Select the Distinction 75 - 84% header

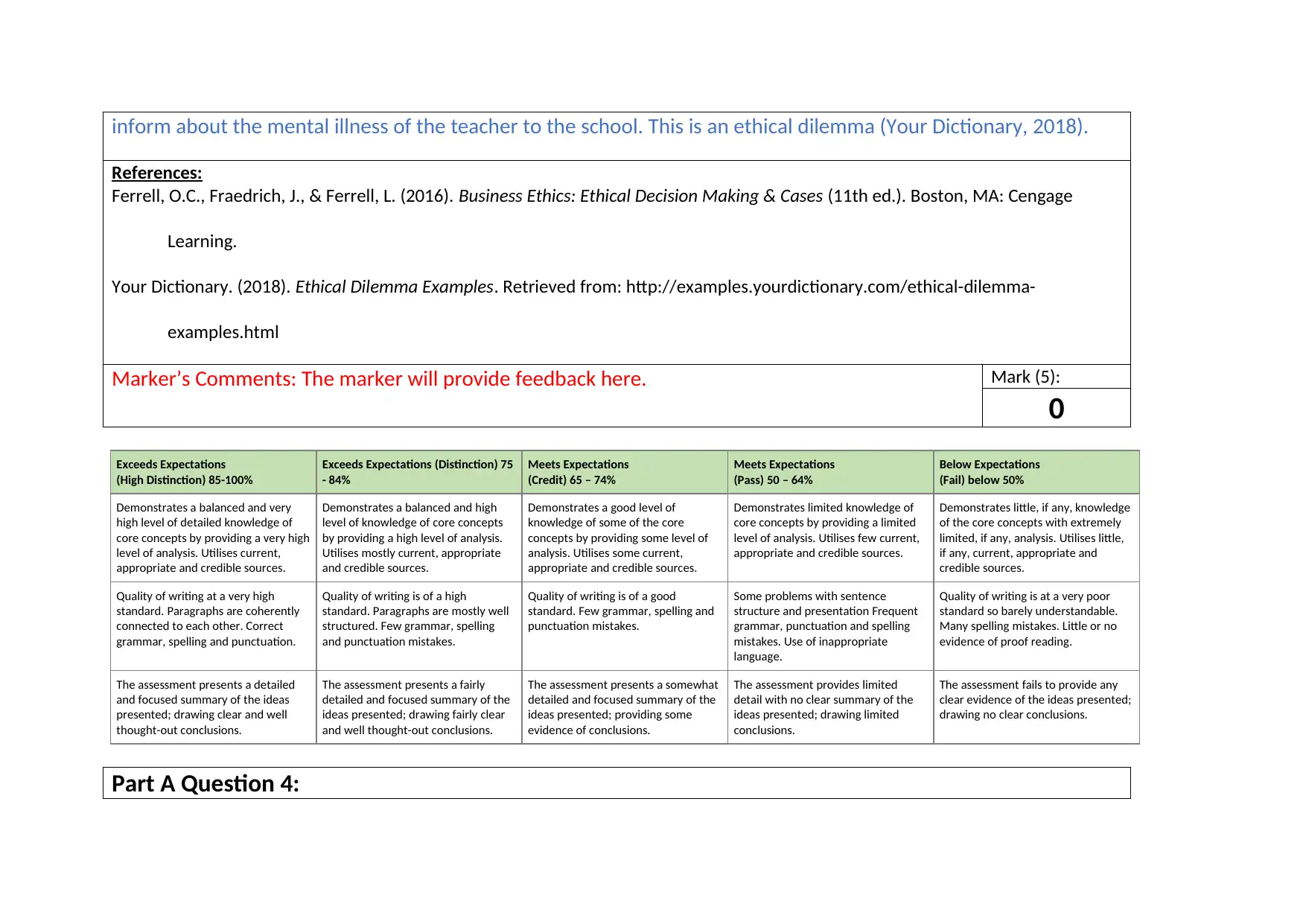(419, 472)
